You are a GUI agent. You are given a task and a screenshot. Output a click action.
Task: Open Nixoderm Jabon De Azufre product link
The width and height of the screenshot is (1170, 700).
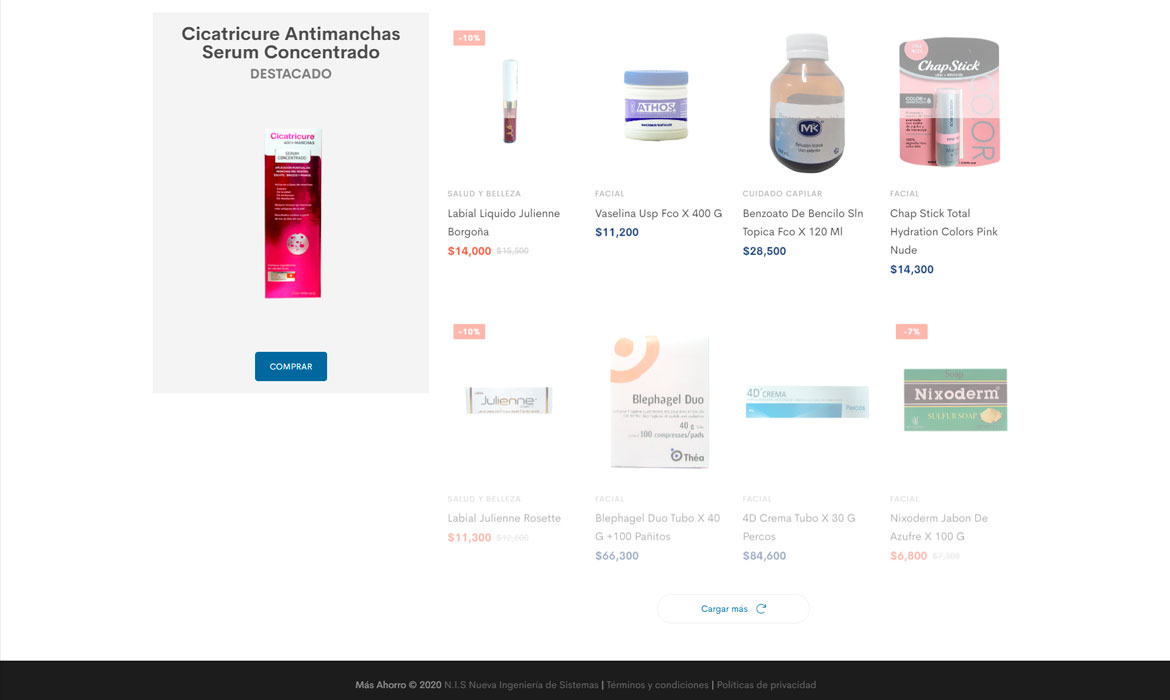[939, 527]
